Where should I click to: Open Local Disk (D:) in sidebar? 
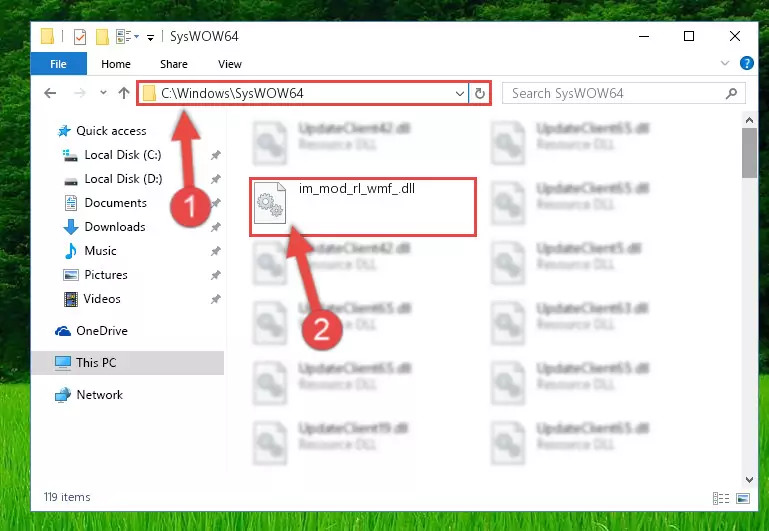pyautogui.click(x=123, y=179)
